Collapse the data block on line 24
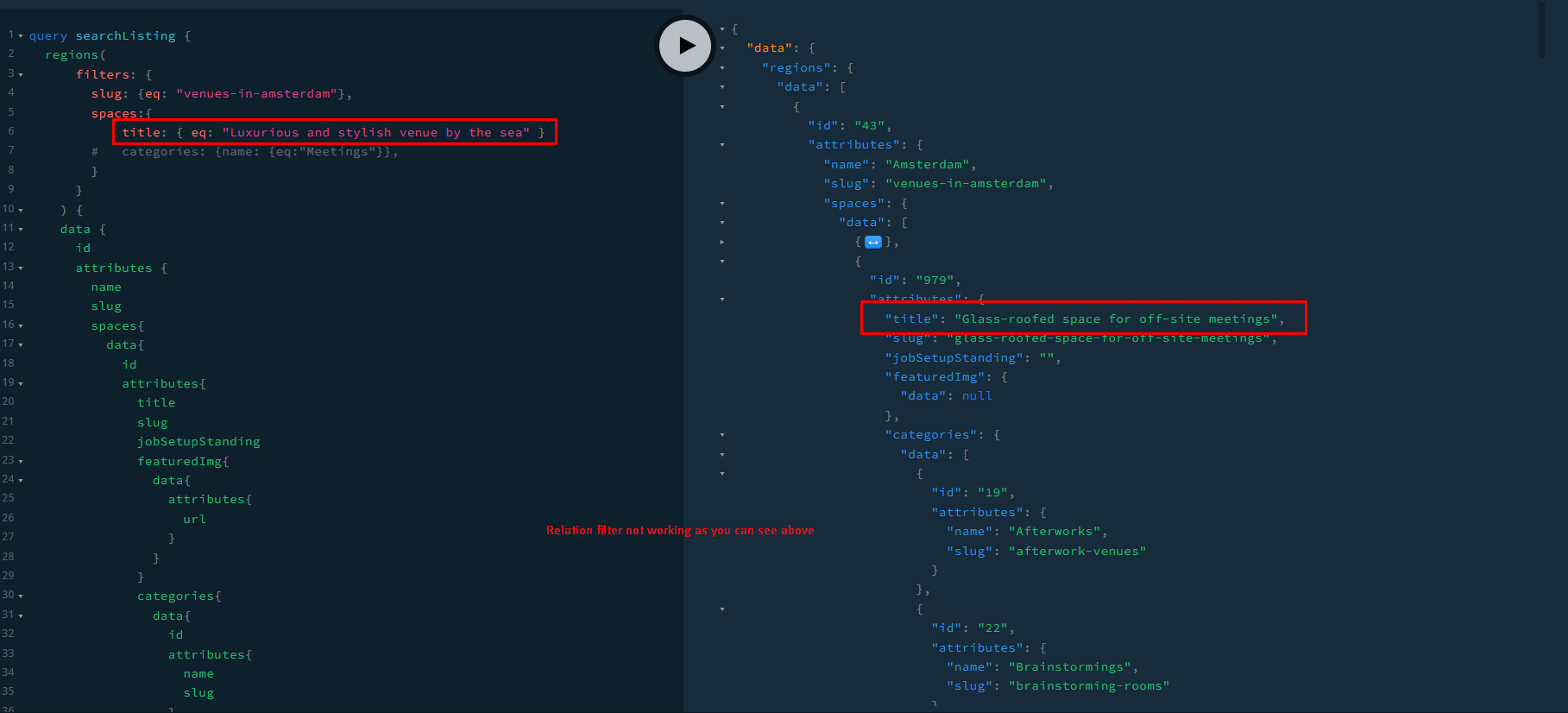 click(x=21, y=481)
